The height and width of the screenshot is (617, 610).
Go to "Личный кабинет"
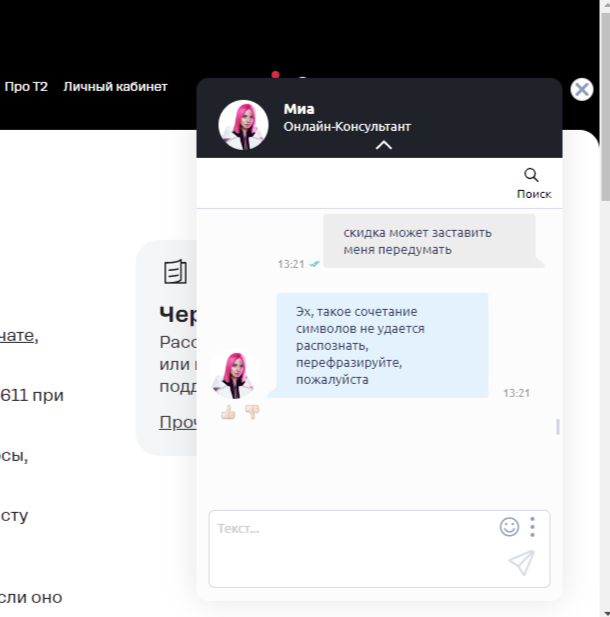[x=115, y=87]
